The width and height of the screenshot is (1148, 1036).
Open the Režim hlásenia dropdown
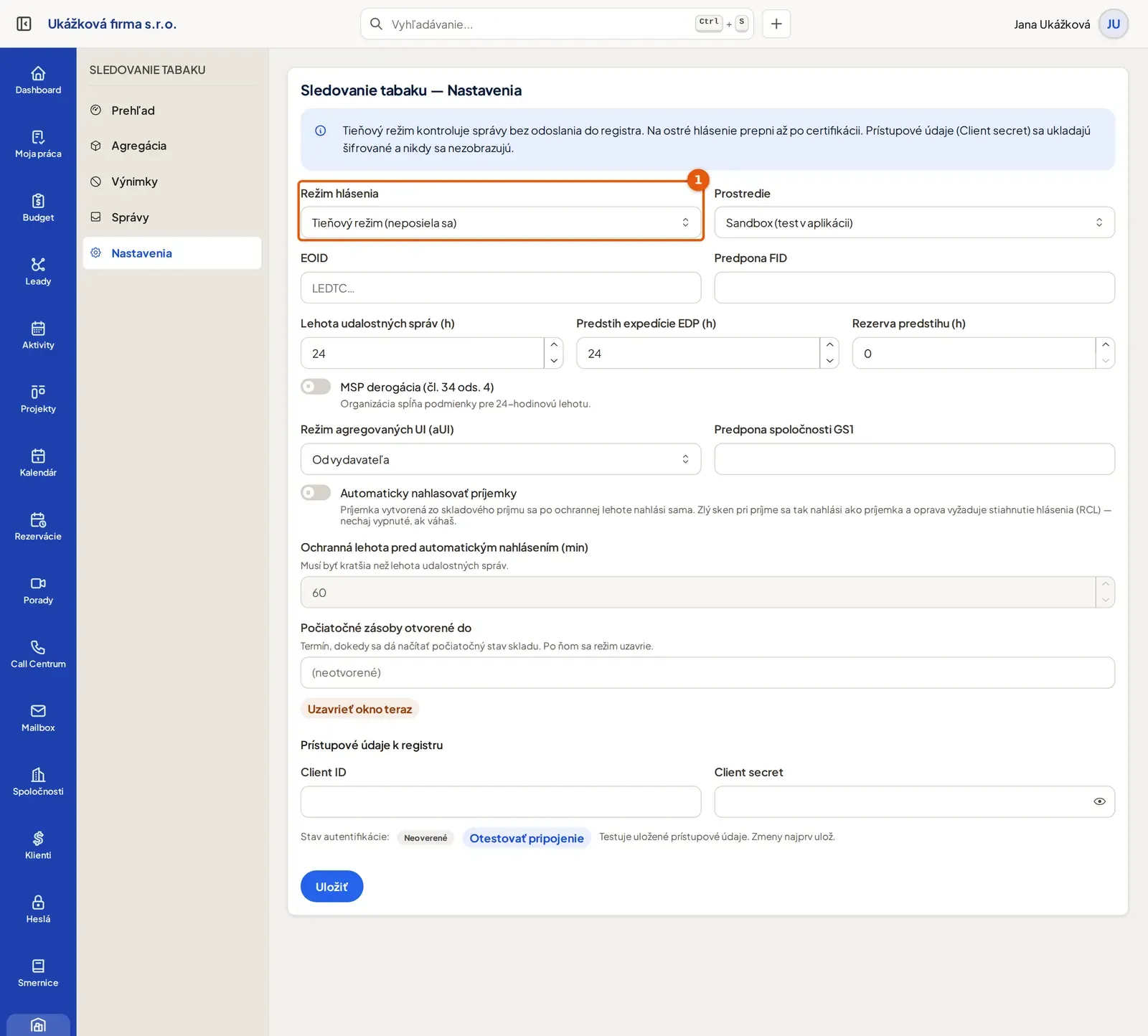(x=501, y=222)
